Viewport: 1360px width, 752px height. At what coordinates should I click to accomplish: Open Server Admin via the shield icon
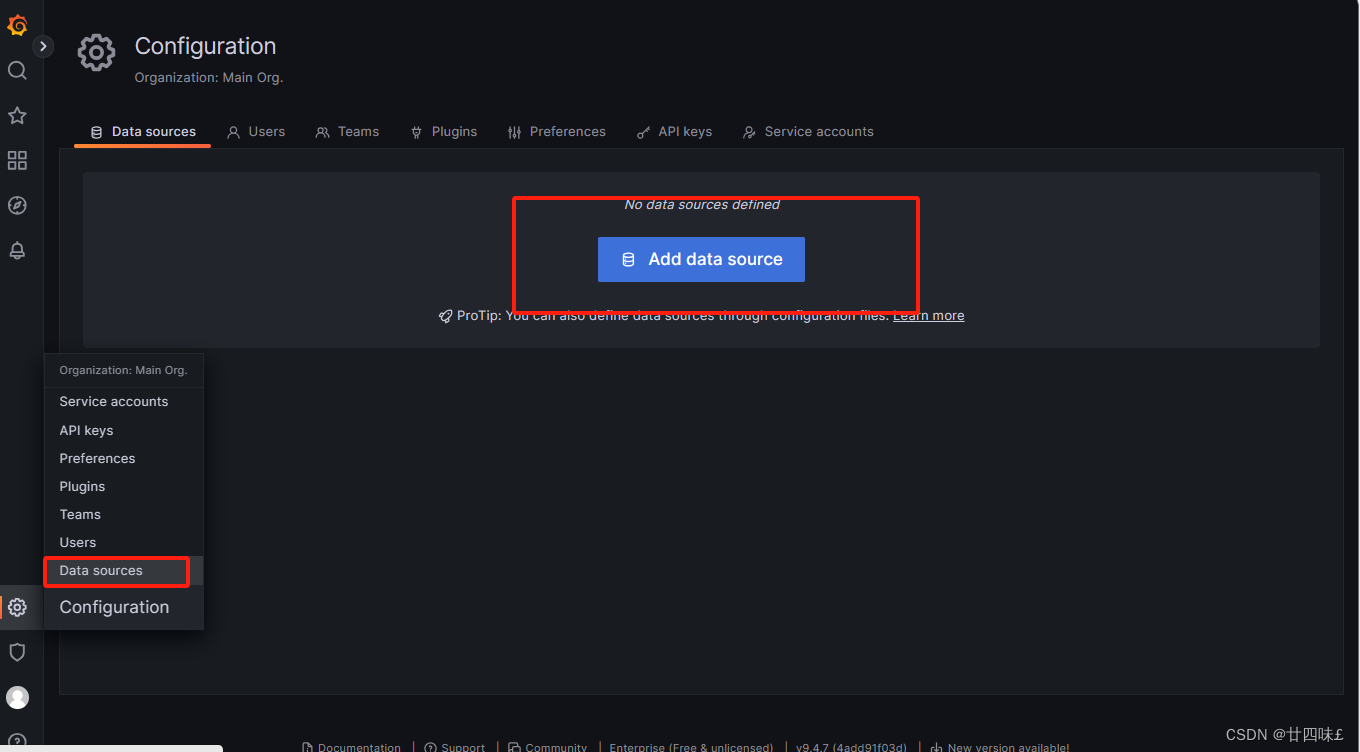point(16,652)
